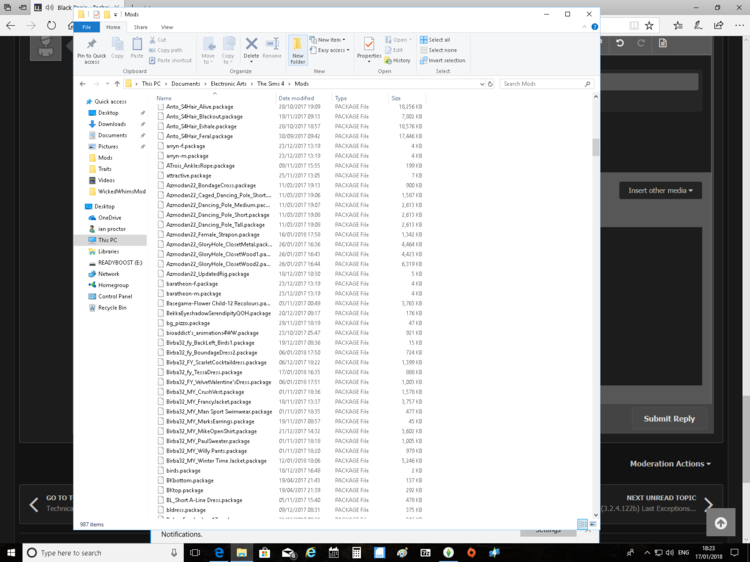750x562 pixels.
Task: Check the box for bg_pizza.package
Action: click(161, 323)
